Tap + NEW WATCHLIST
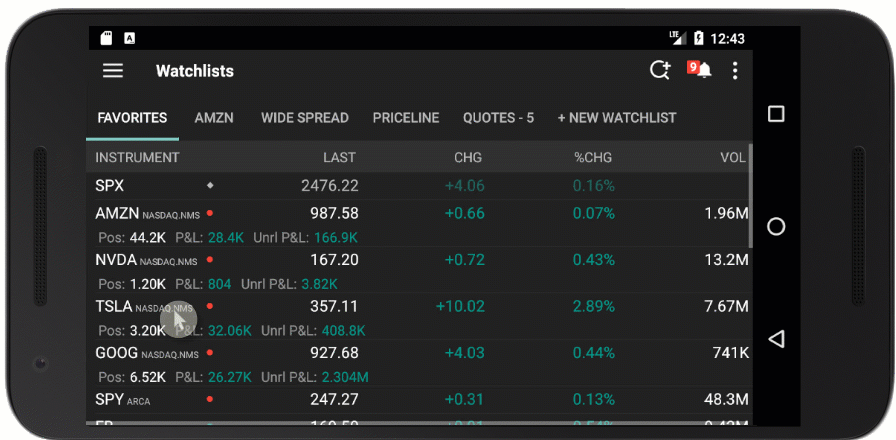Screen dimensions: 896x440 [x=617, y=118]
